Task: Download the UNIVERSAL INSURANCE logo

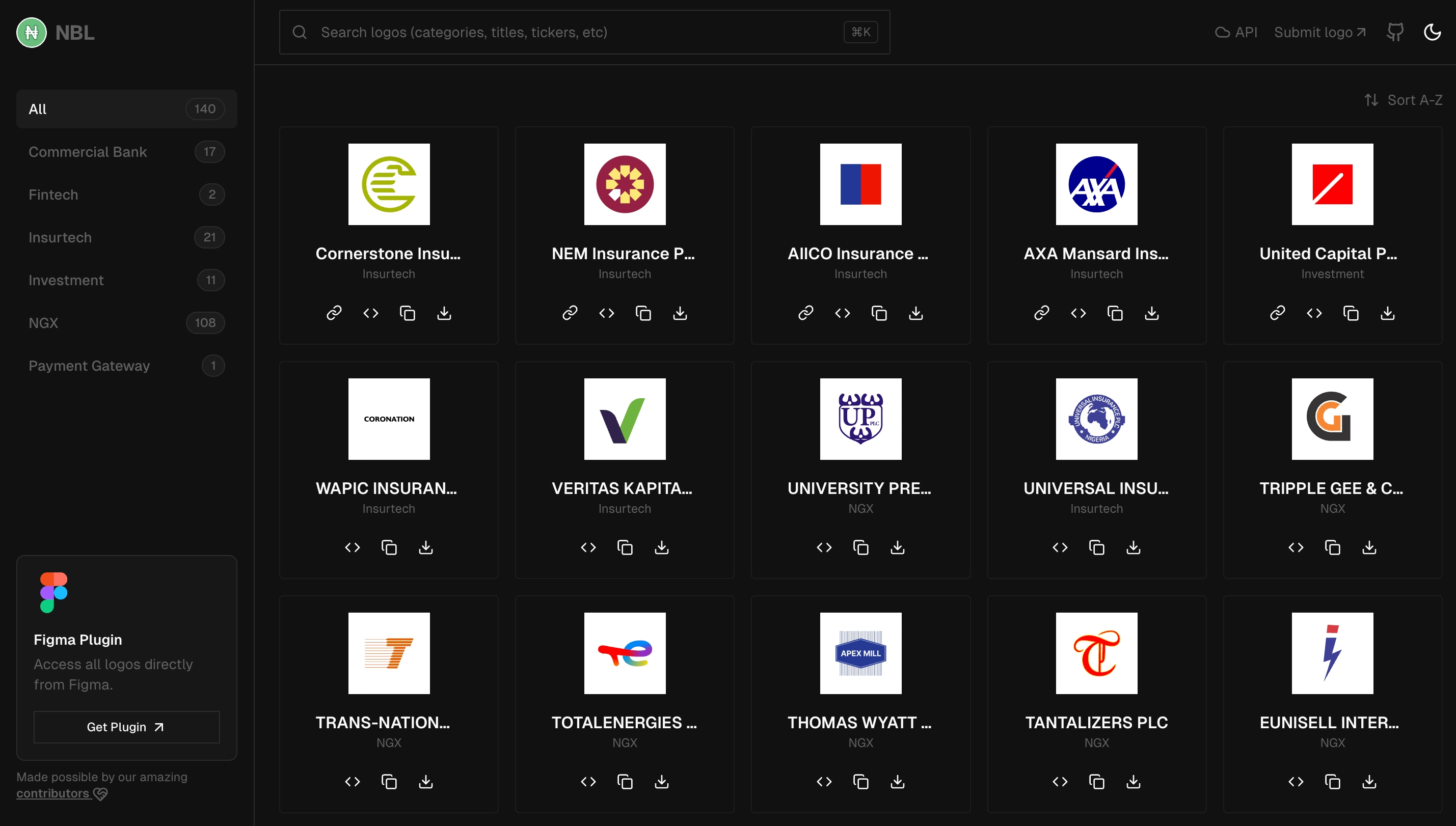Action: point(1134,547)
